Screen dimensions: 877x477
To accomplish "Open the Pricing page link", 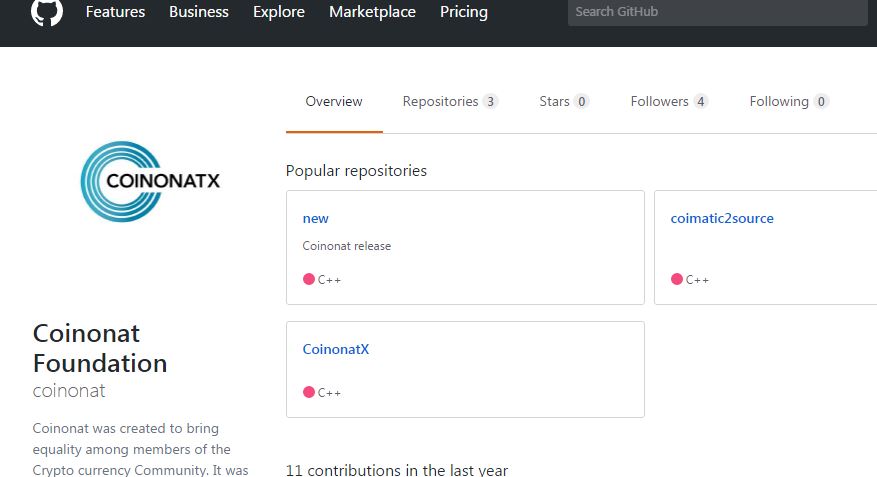I will tap(464, 12).
